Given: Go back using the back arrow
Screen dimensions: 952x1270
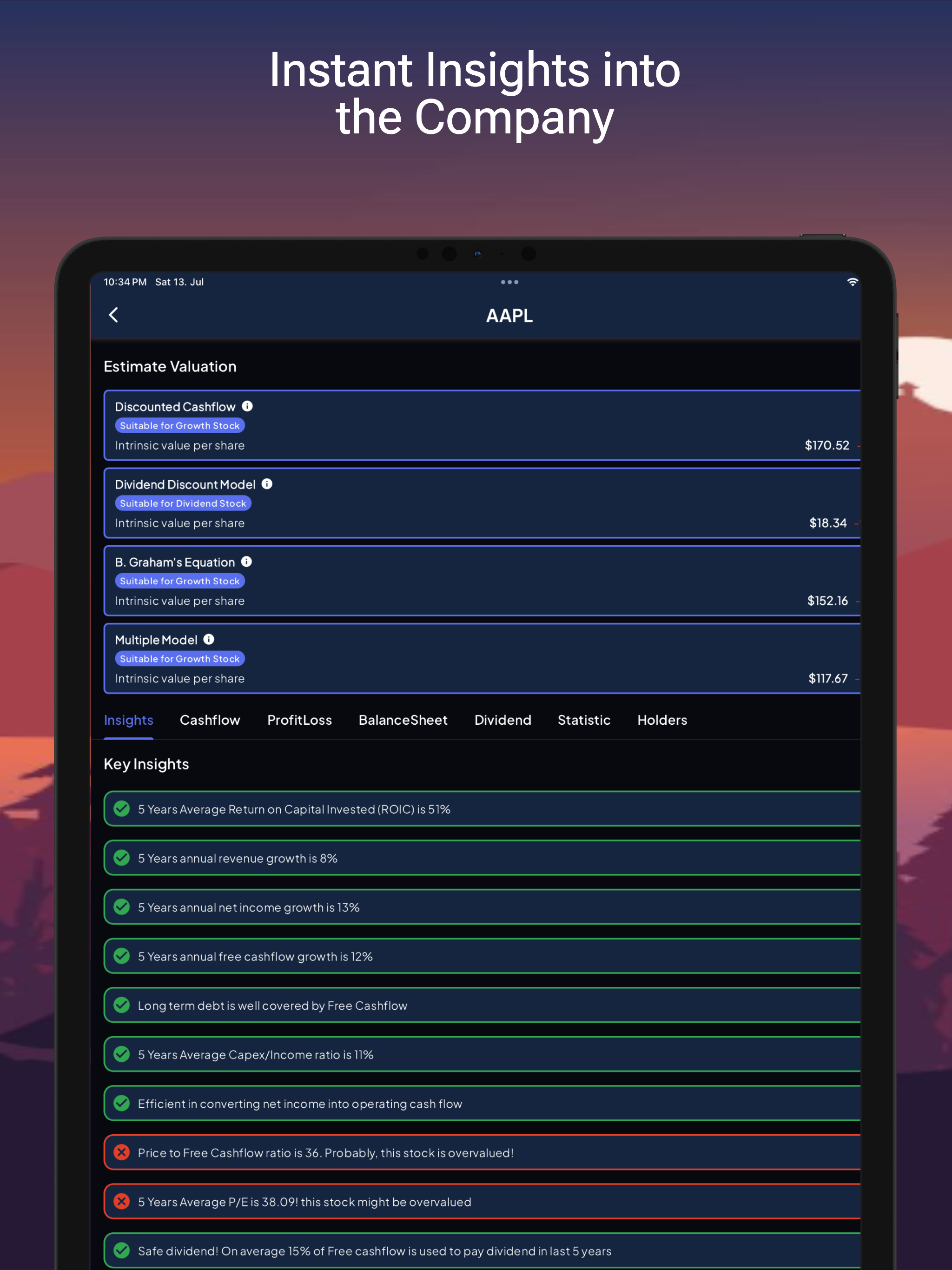Looking at the screenshot, I should click(x=114, y=315).
